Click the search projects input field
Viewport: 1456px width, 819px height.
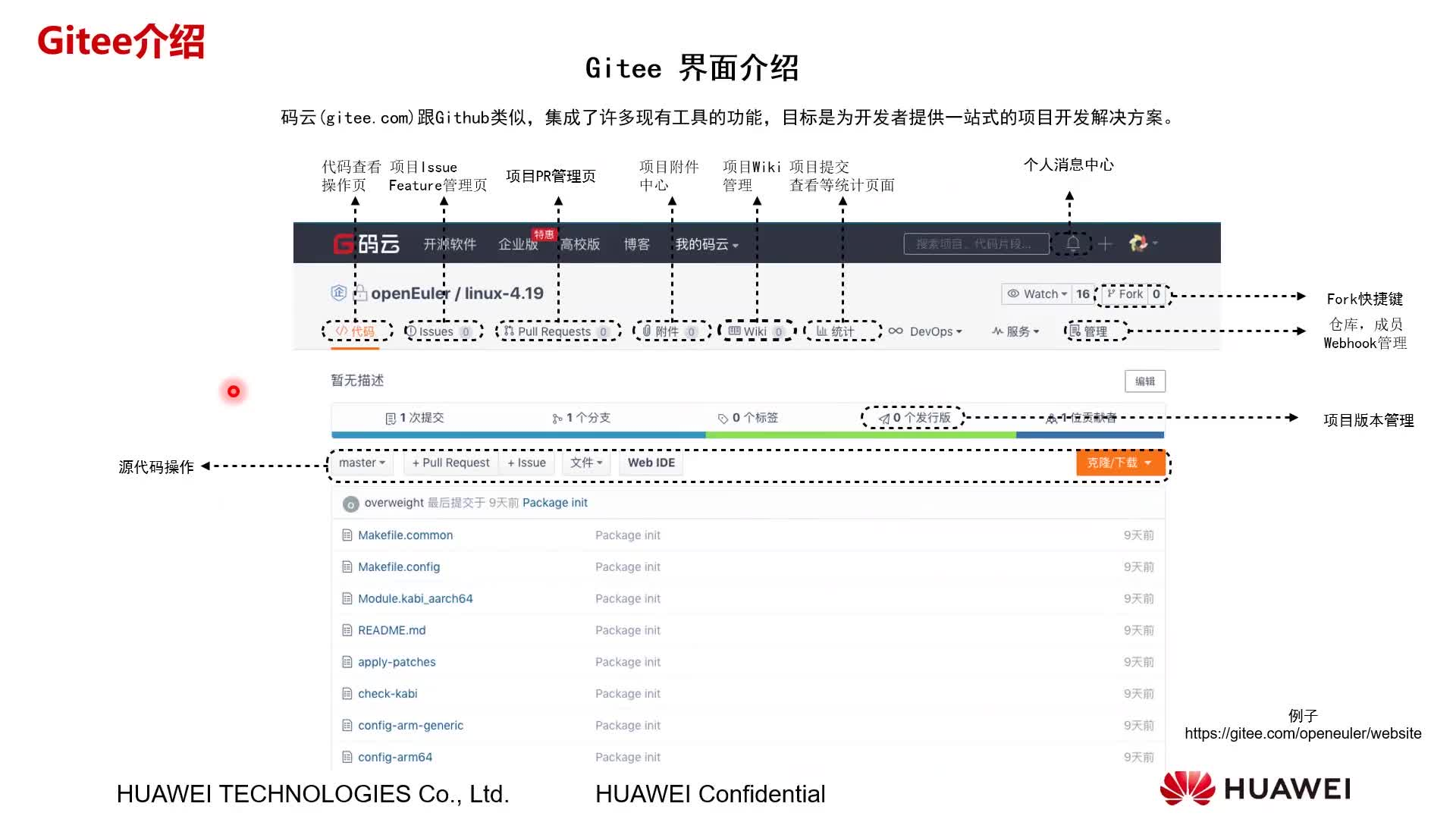point(975,243)
